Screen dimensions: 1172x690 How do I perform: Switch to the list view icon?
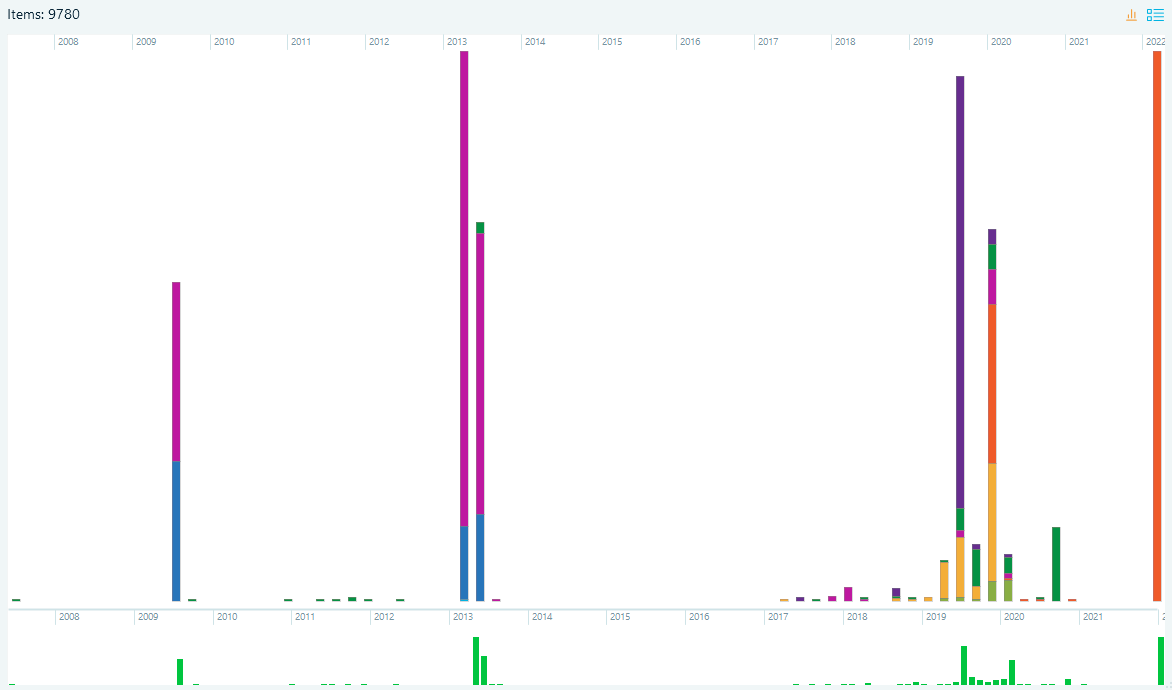tap(1155, 15)
